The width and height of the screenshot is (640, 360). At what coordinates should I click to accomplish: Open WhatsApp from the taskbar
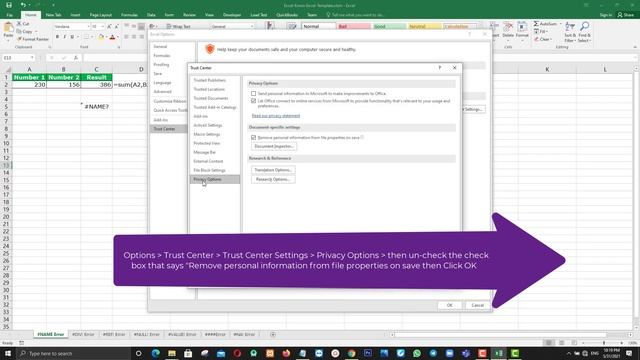pyautogui.click(x=417, y=353)
